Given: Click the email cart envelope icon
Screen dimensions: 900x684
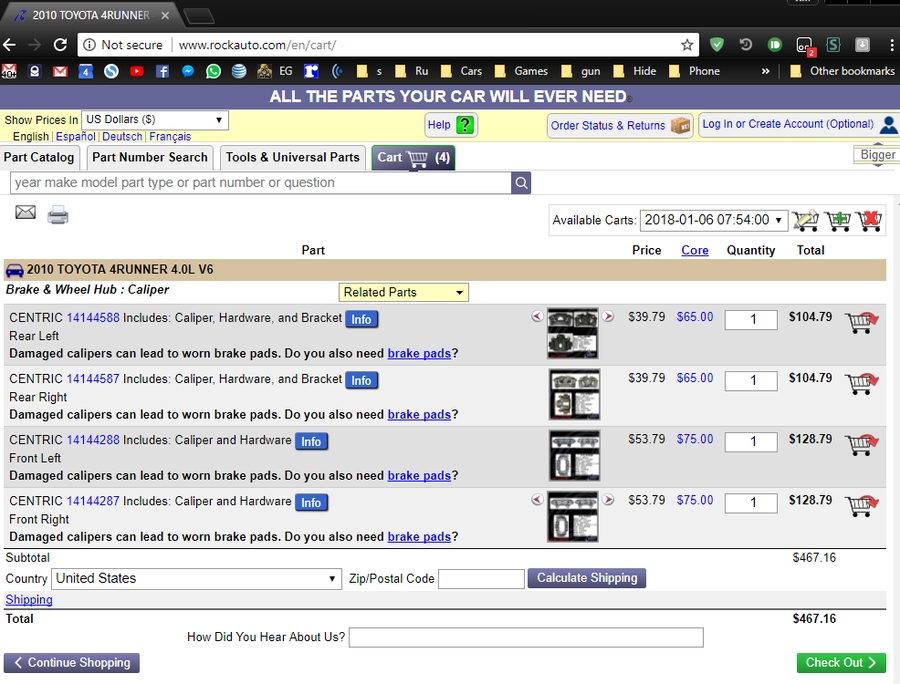Looking at the screenshot, I should click(25, 212).
